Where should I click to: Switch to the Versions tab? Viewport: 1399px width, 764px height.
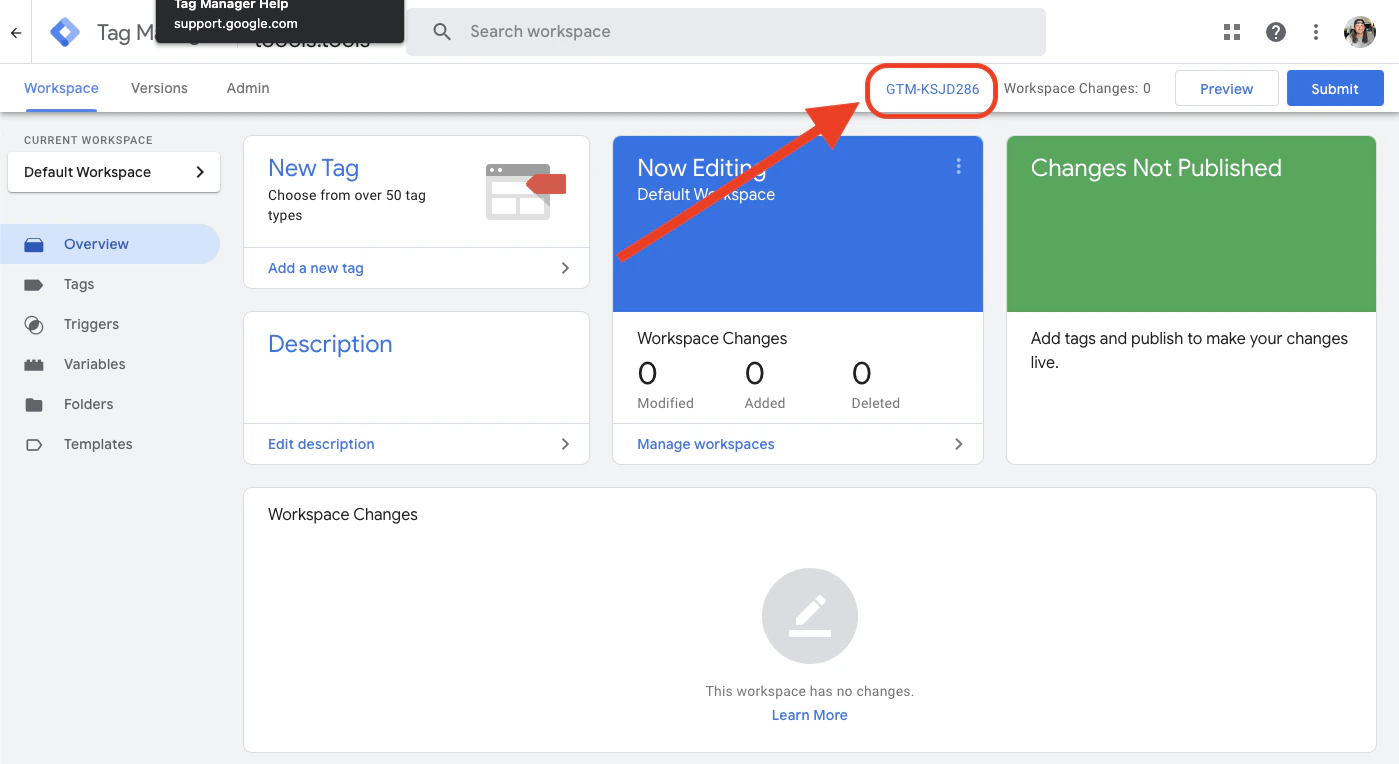point(159,88)
